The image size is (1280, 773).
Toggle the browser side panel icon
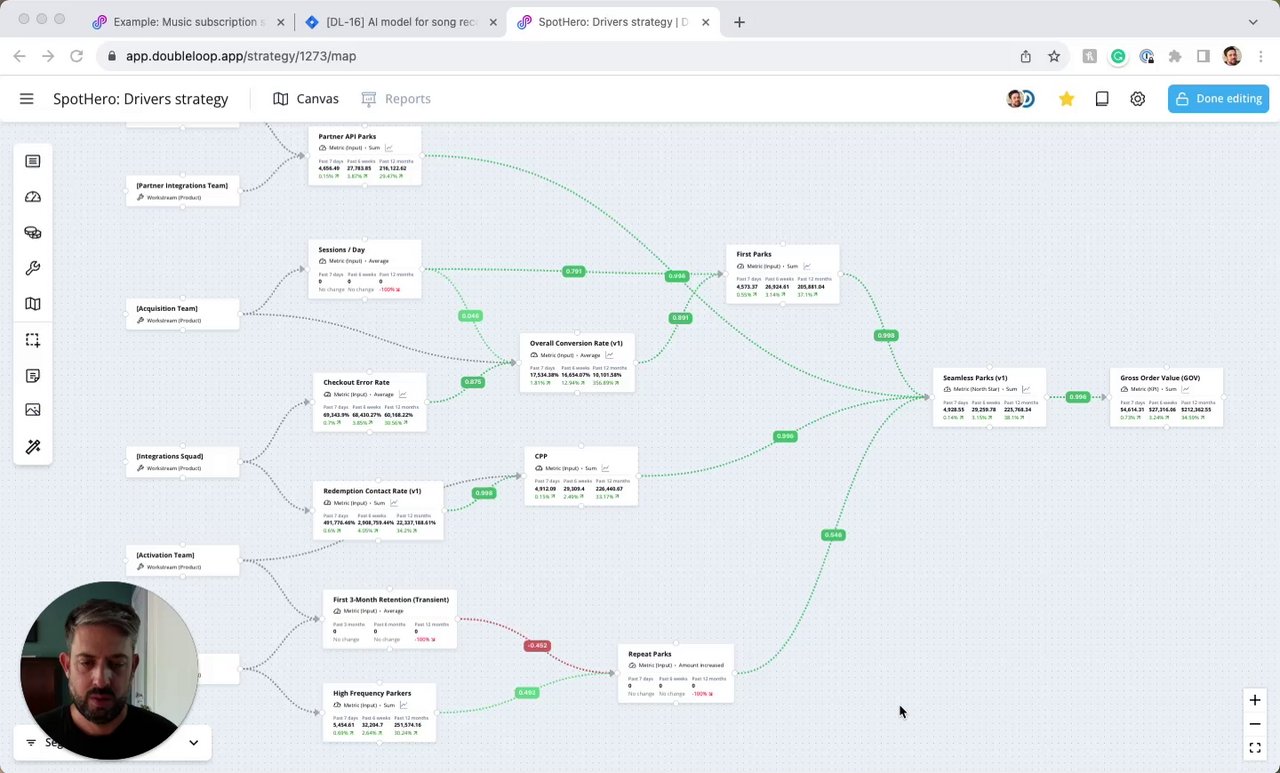coord(1203,57)
